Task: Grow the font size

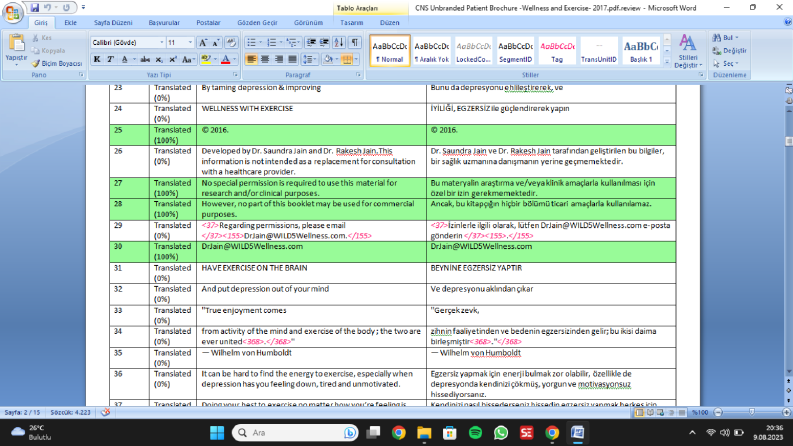Action: tap(203, 42)
